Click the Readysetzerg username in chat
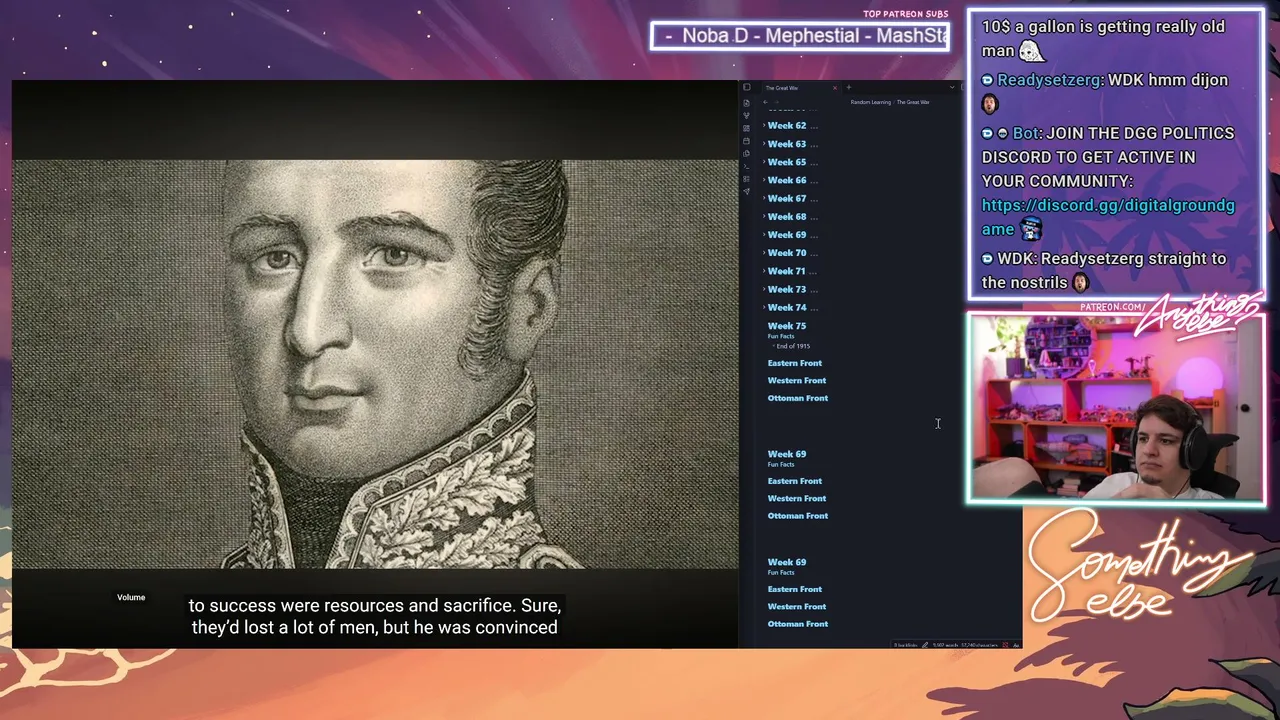Viewport: 1280px width, 720px height. pyautogui.click(x=1049, y=80)
